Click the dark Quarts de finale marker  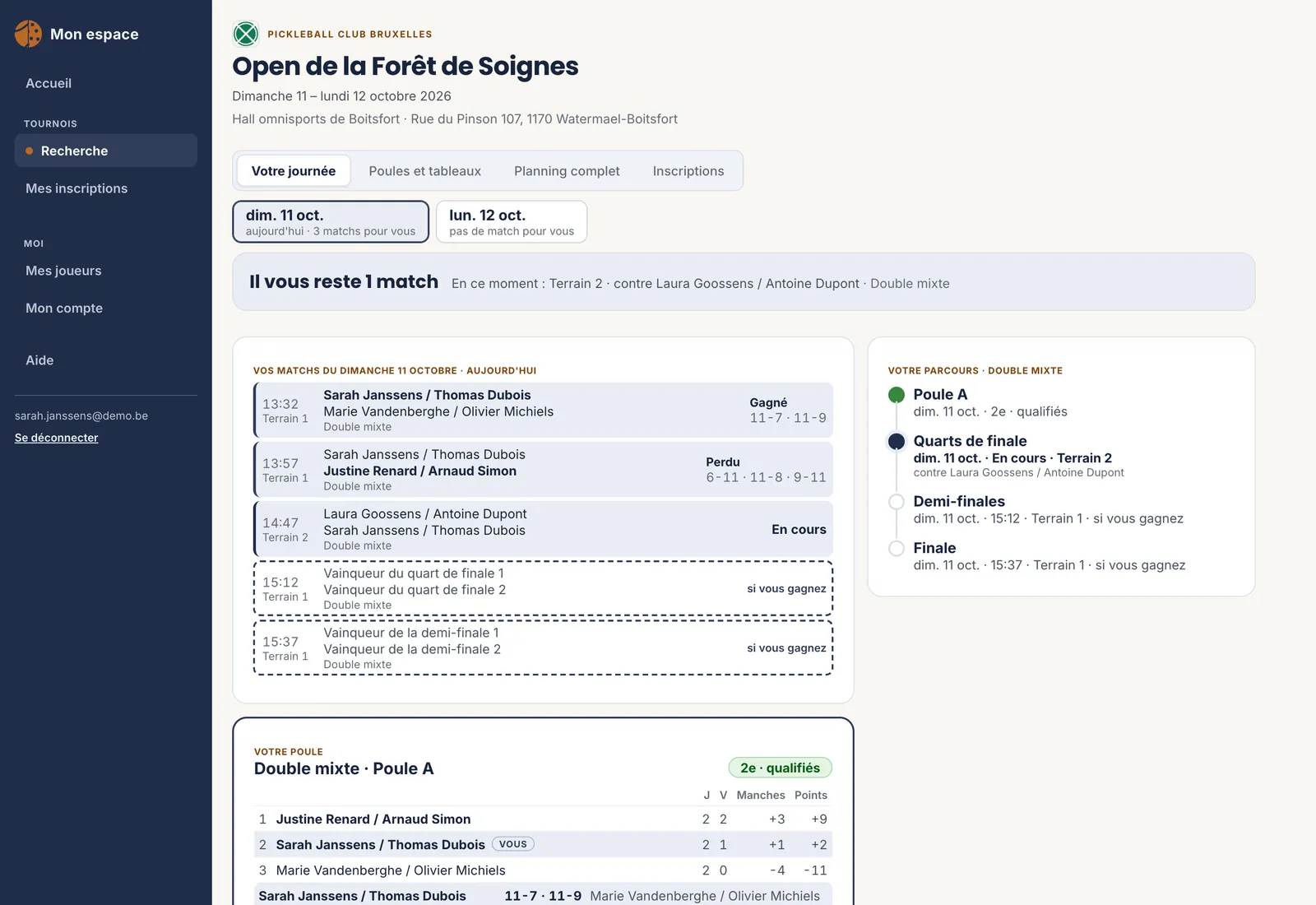tap(897, 441)
